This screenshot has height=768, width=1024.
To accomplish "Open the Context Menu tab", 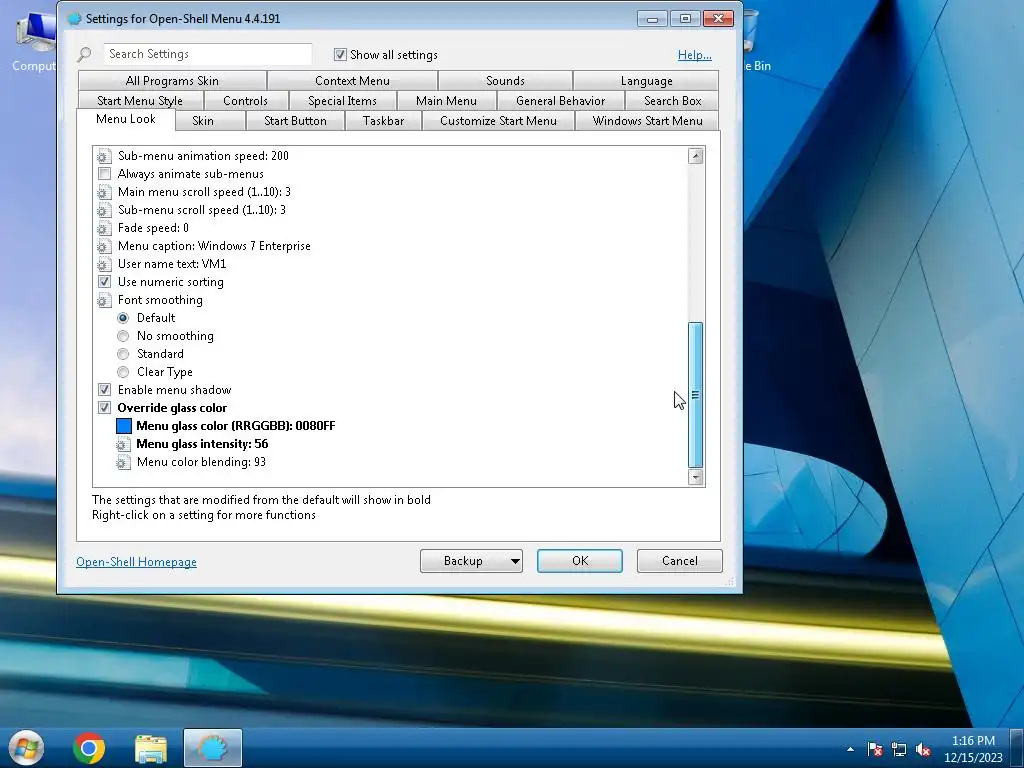I will pos(353,81).
